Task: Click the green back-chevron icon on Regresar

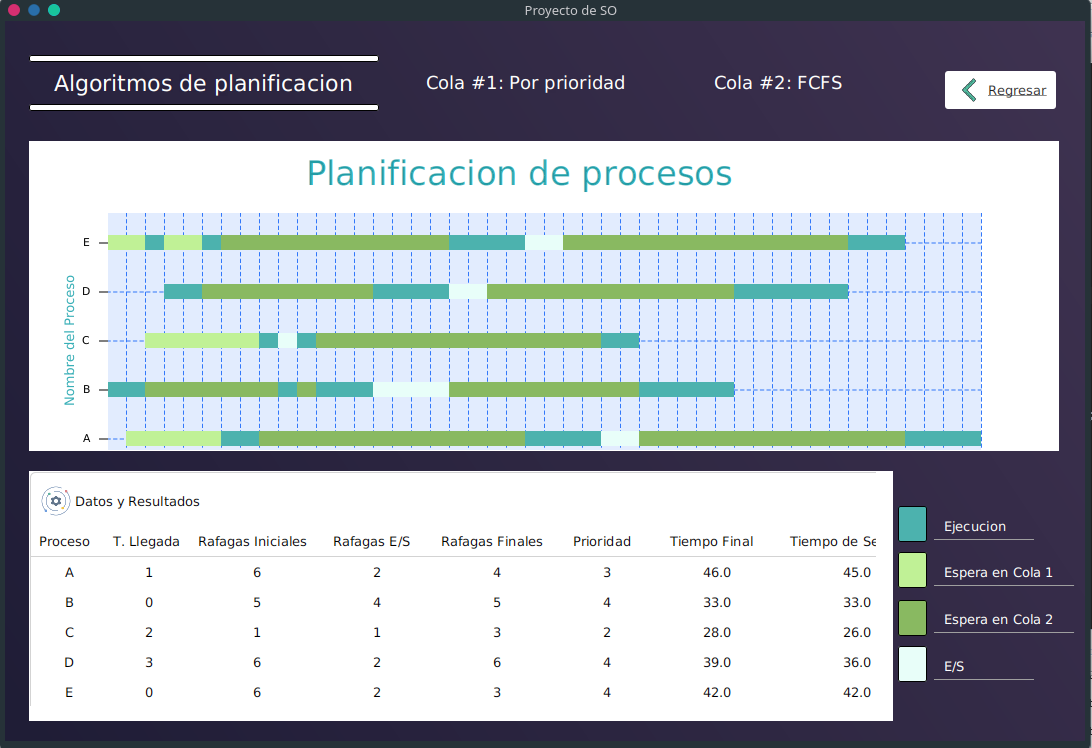Action: click(x=967, y=89)
